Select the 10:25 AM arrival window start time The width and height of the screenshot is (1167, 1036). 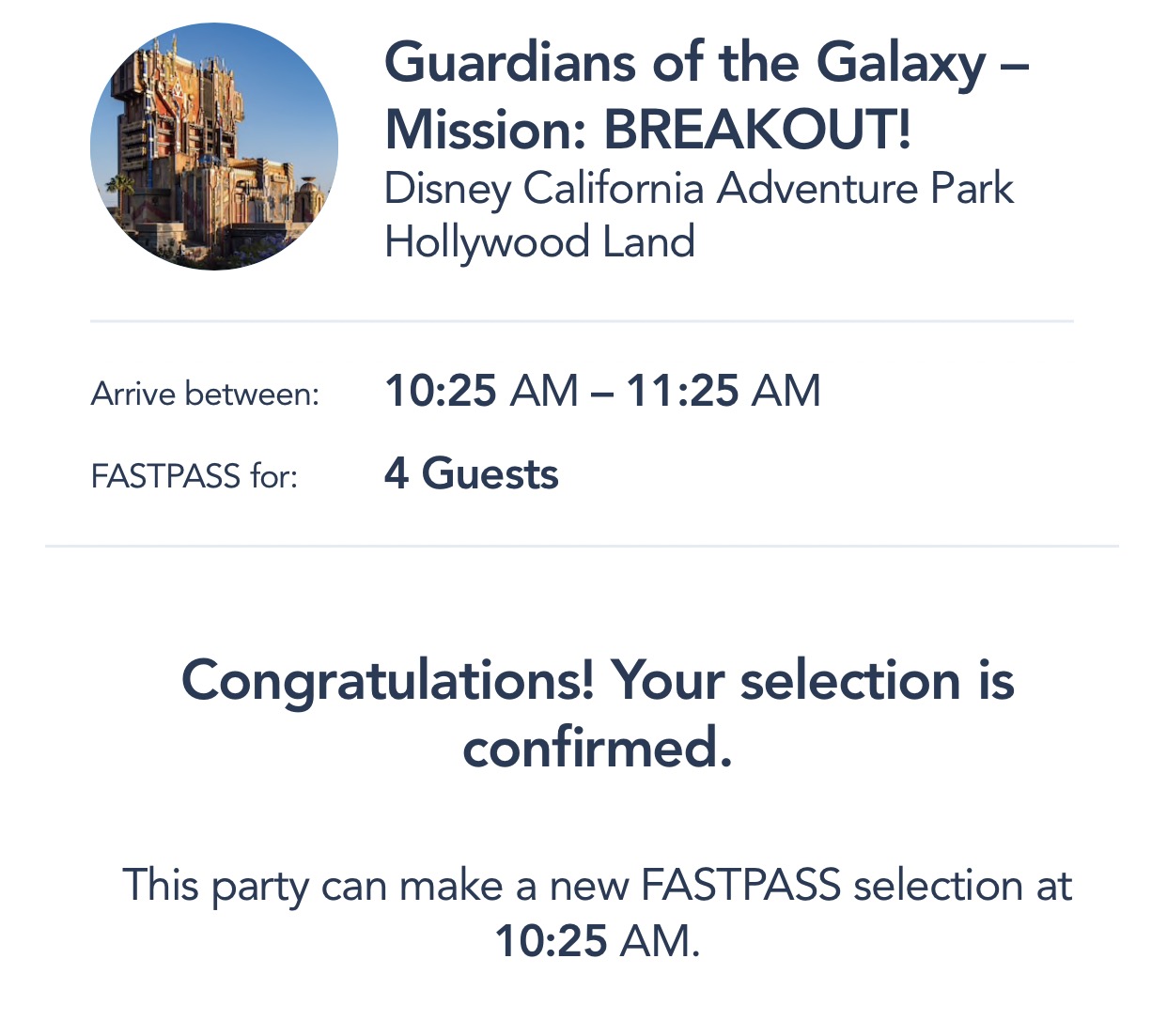pos(481,392)
